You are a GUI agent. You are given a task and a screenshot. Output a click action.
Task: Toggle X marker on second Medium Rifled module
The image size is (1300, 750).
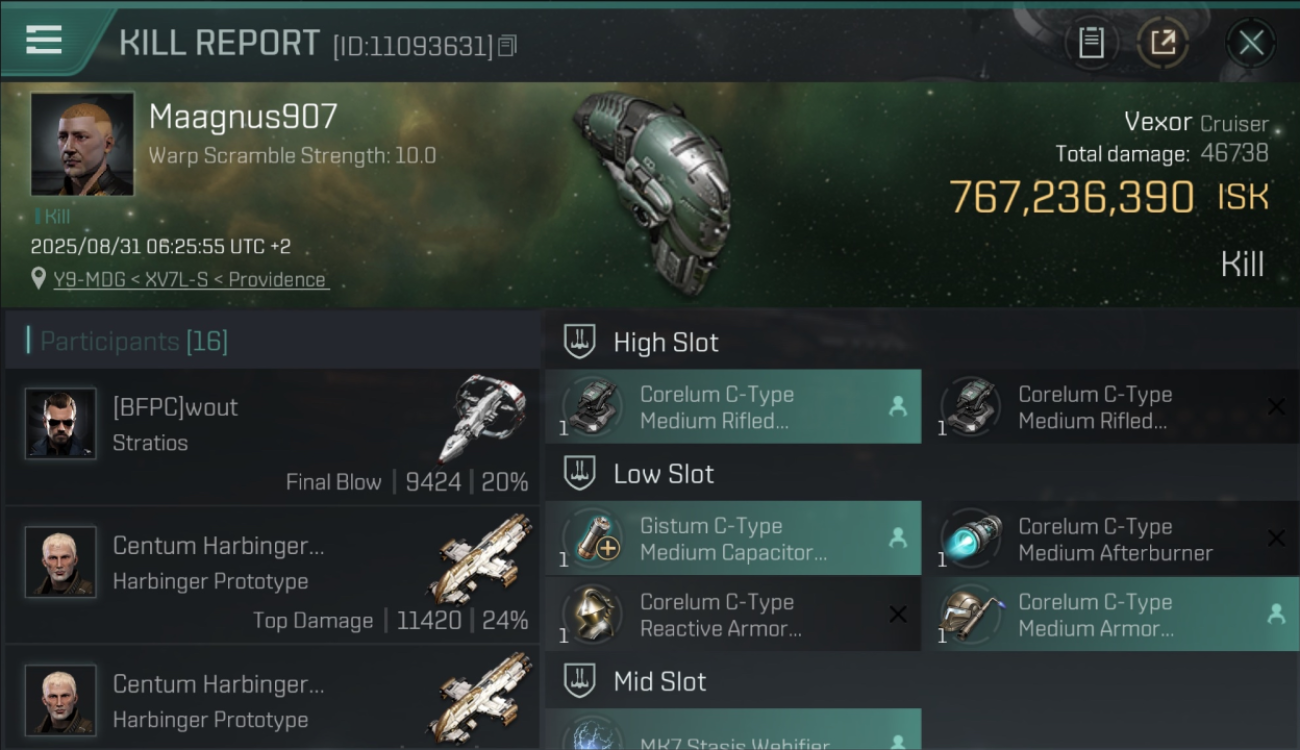click(1276, 407)
